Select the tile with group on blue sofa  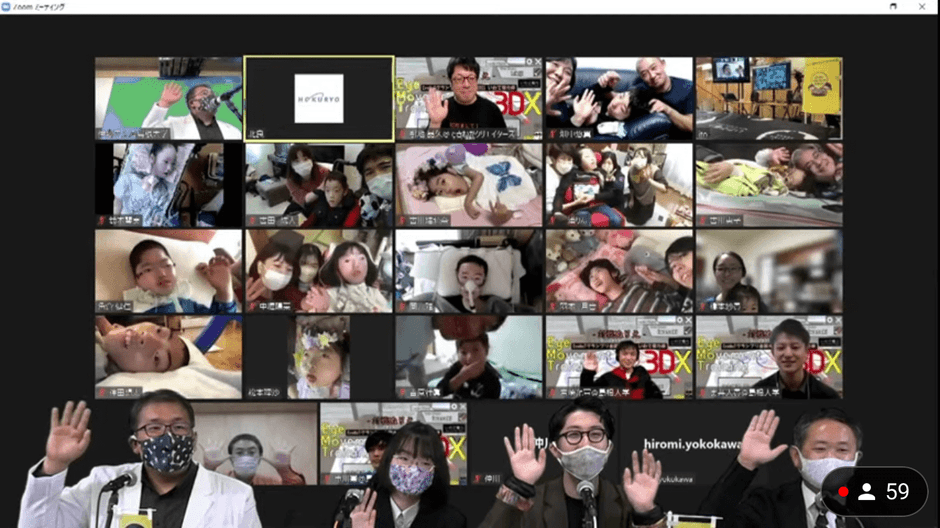(619, 98)
